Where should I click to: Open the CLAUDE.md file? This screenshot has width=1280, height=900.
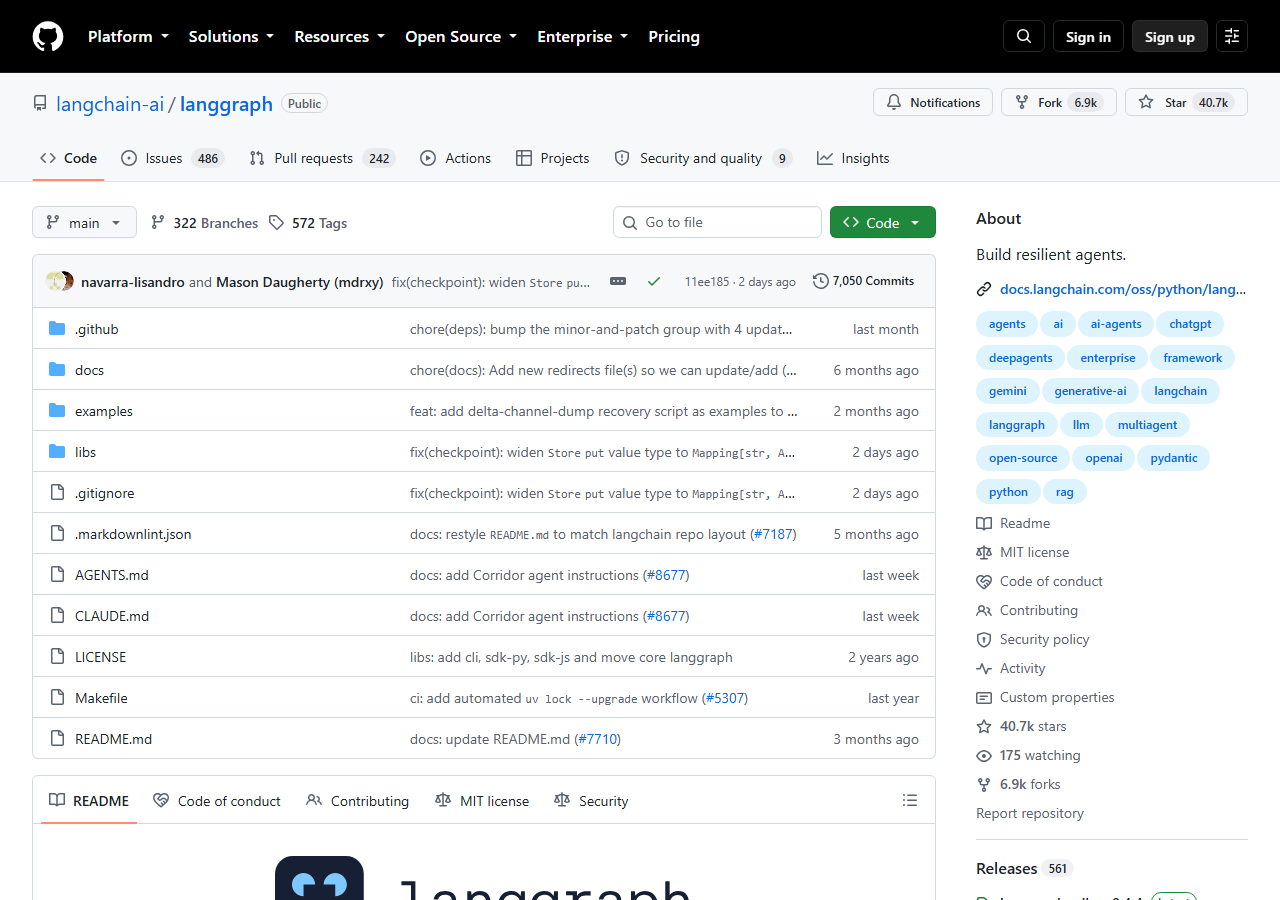pos(112,616)
